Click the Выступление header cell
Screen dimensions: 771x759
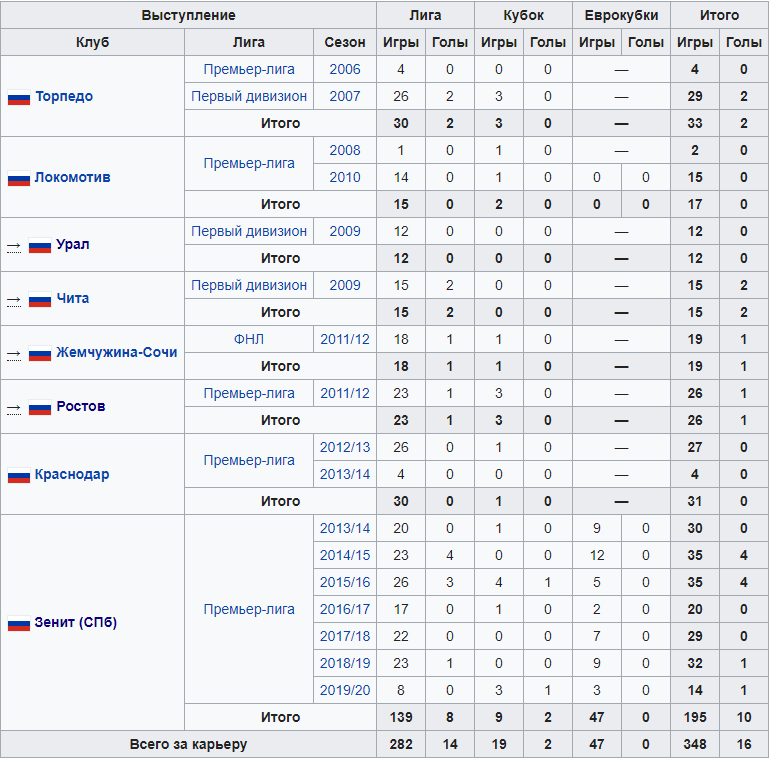[x=188, y=15]
